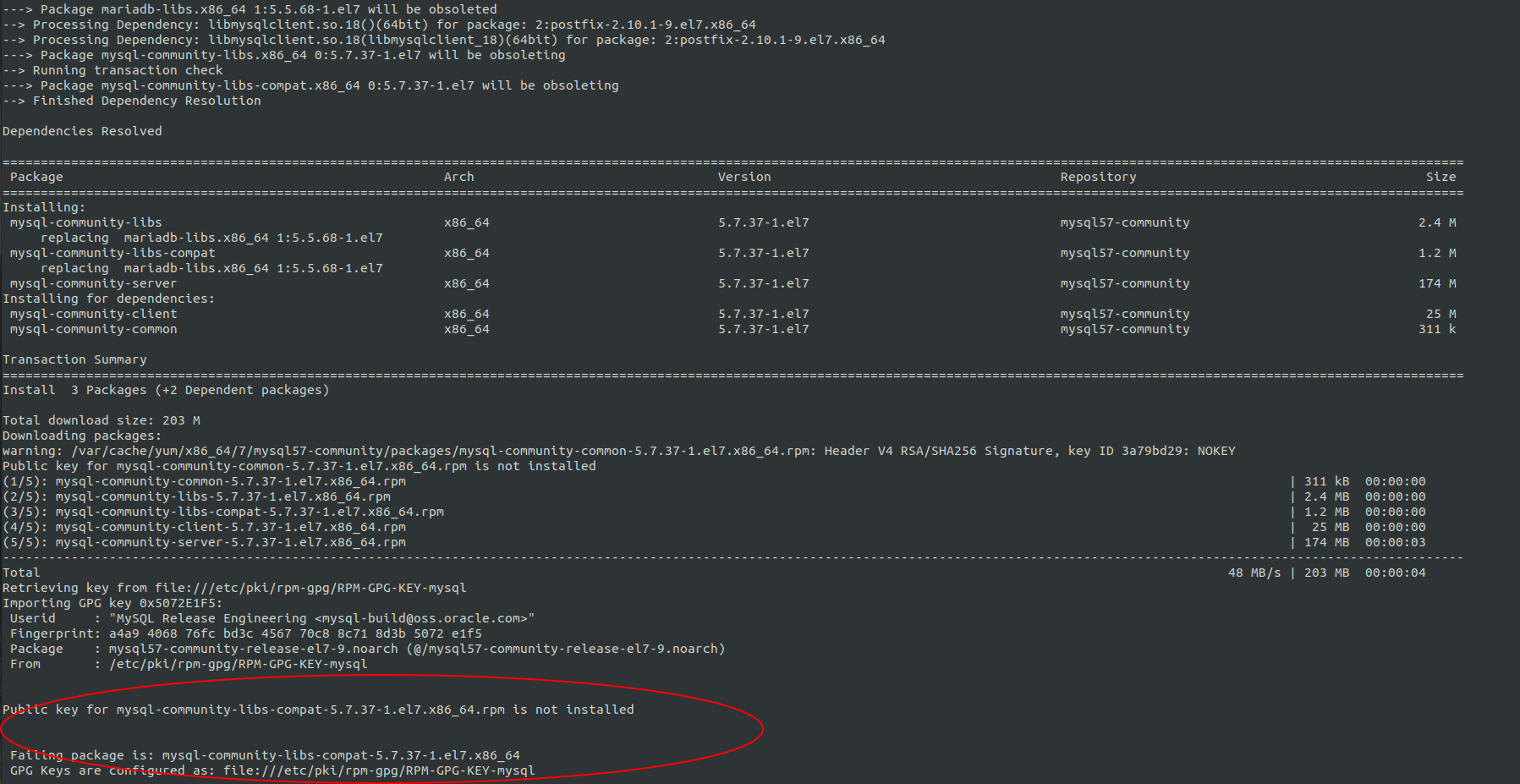Screen dimensions: 1520x784
Task: Click the 'mysql57-community-release-el7-9.noarch' Package line
Action: pos(368,649)
